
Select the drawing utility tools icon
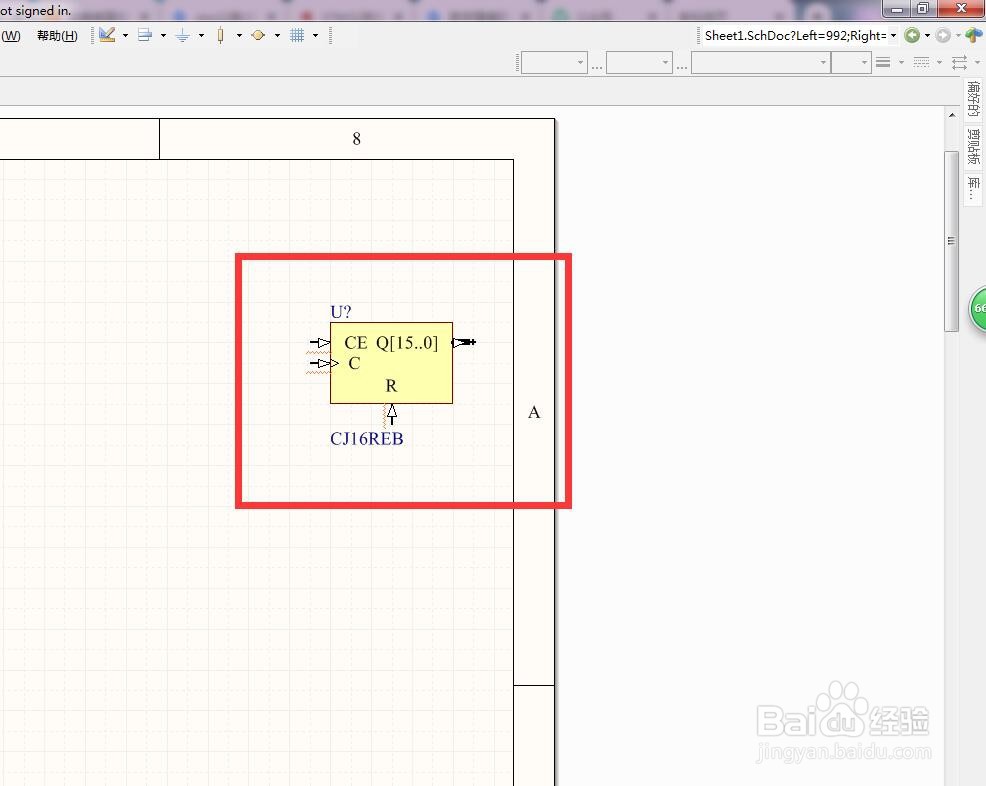click(107, 35)
